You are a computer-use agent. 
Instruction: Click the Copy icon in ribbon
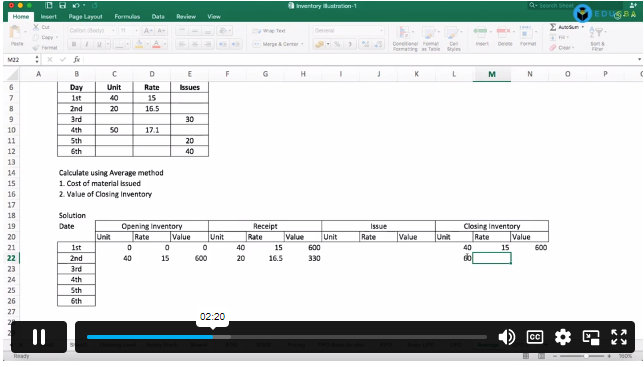pyautogui.click(x=36, y=37)
